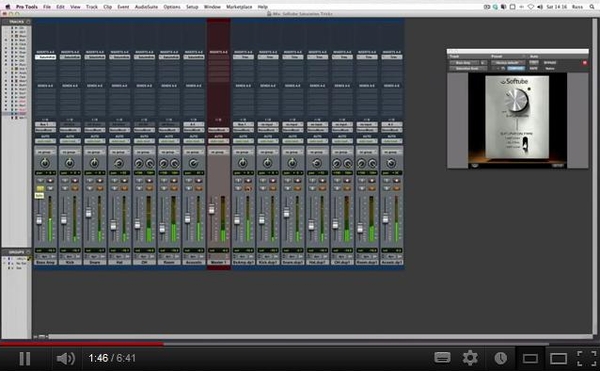Image resolution: width=600 pixels, height=371 pixels.
Task: Click the Bass Amp volume fader
Action: [x=39, y=220]
